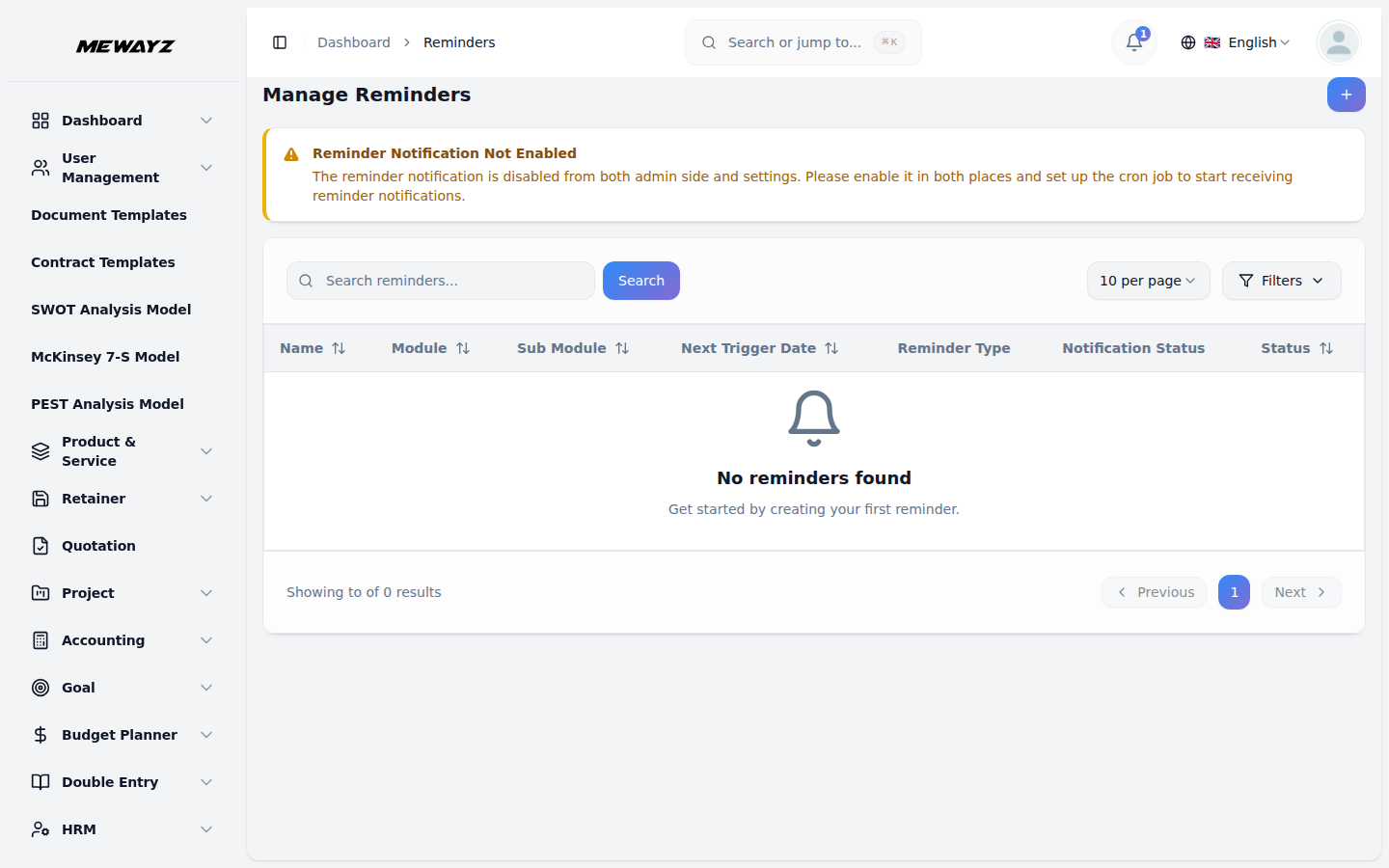The image size is (1389, 868).
Task: Click the Quotation document icon
Action: [41, 546]
